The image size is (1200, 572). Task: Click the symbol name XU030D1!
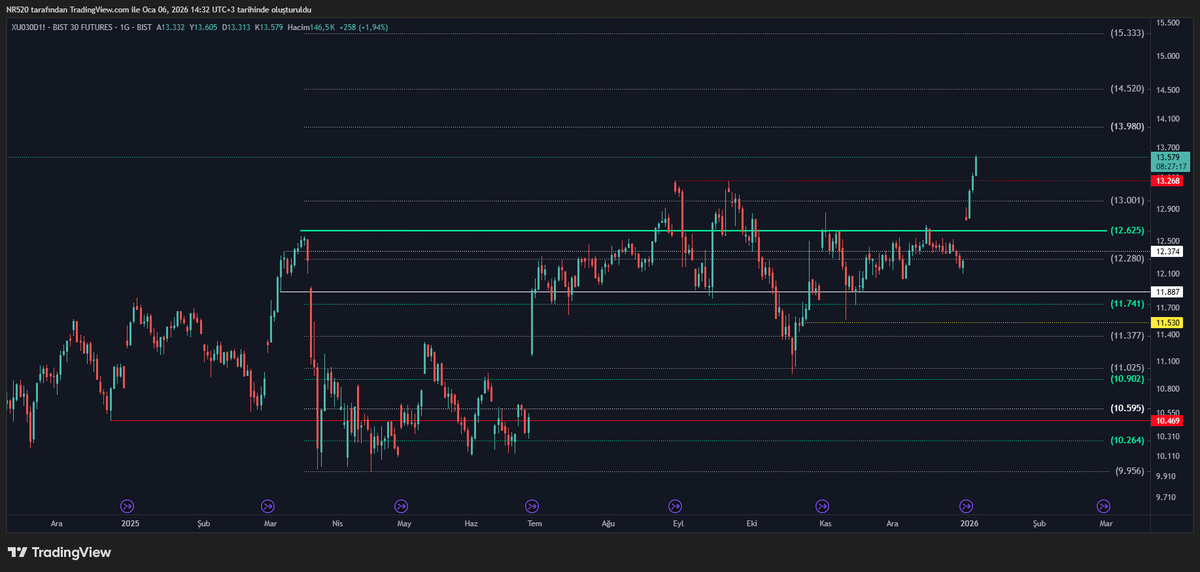tap(28, 27)
